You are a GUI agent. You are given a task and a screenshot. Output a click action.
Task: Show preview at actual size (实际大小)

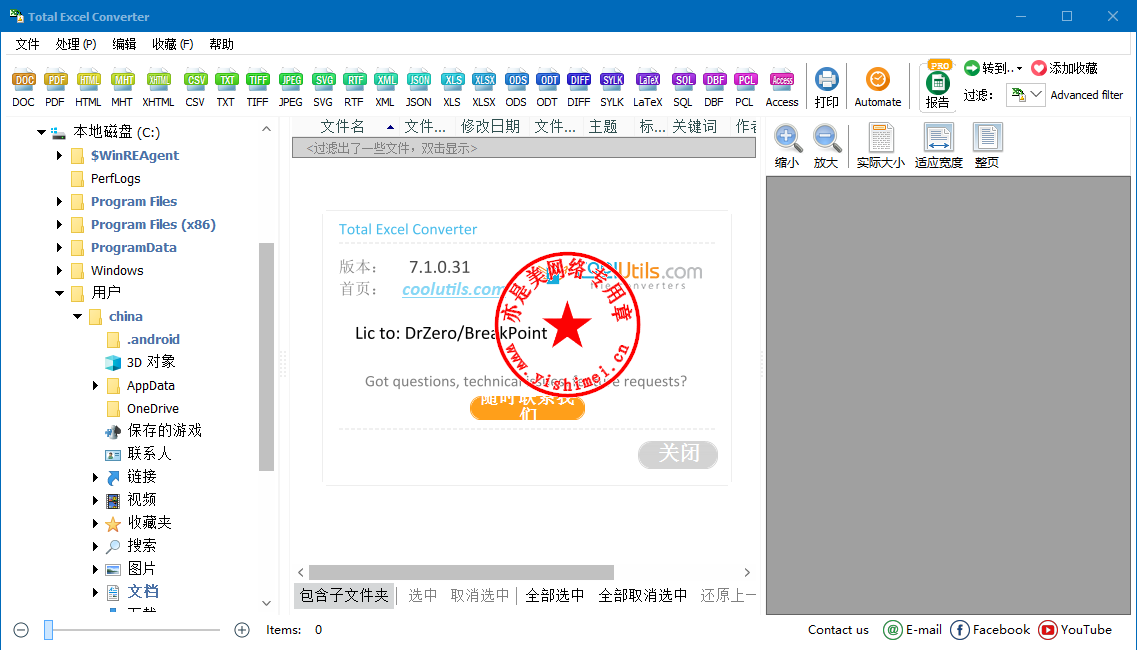coord(880,146)
